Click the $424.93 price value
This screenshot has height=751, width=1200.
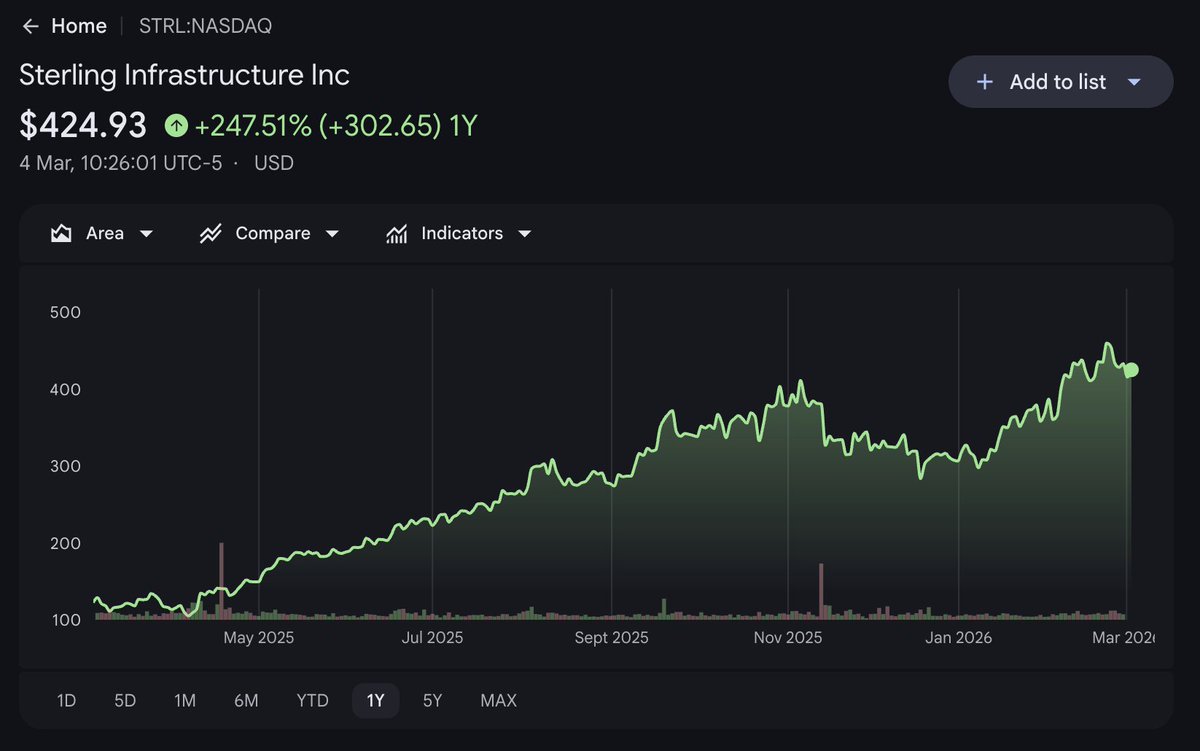pyautogui.click(x=84, y=126)
